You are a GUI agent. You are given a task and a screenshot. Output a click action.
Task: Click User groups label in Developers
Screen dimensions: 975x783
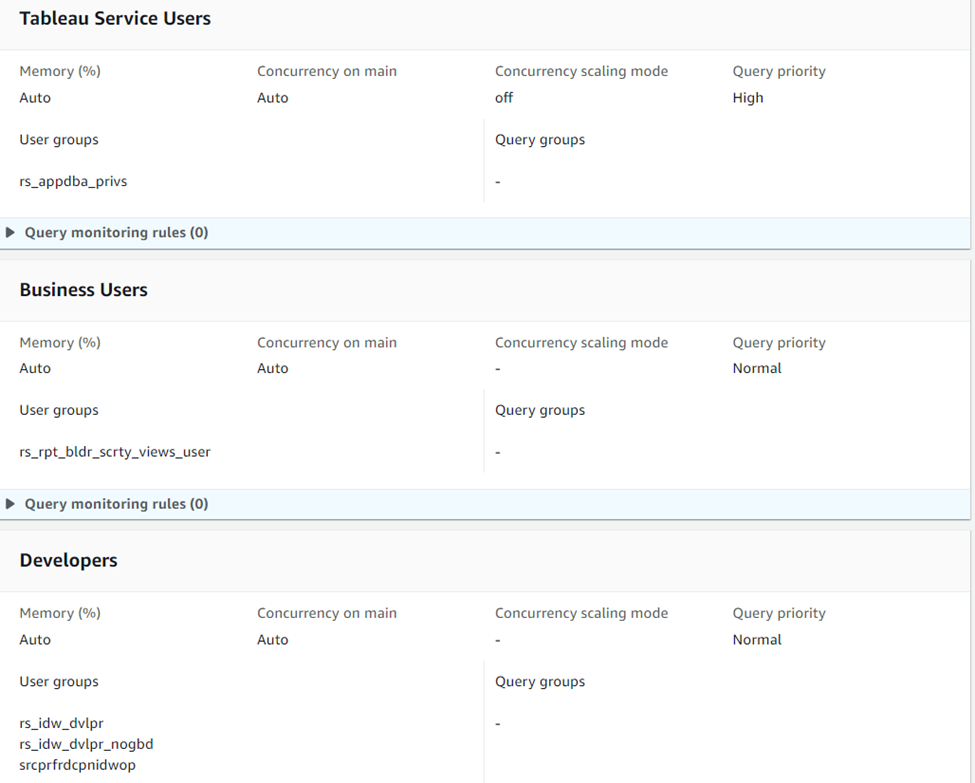click(x=59, y=682)
